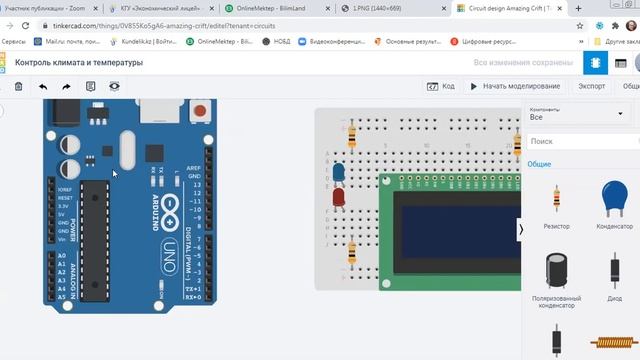This screenshot has height=360, width=640.
Task: Delete selection with the trash icon
Action: 18,87
